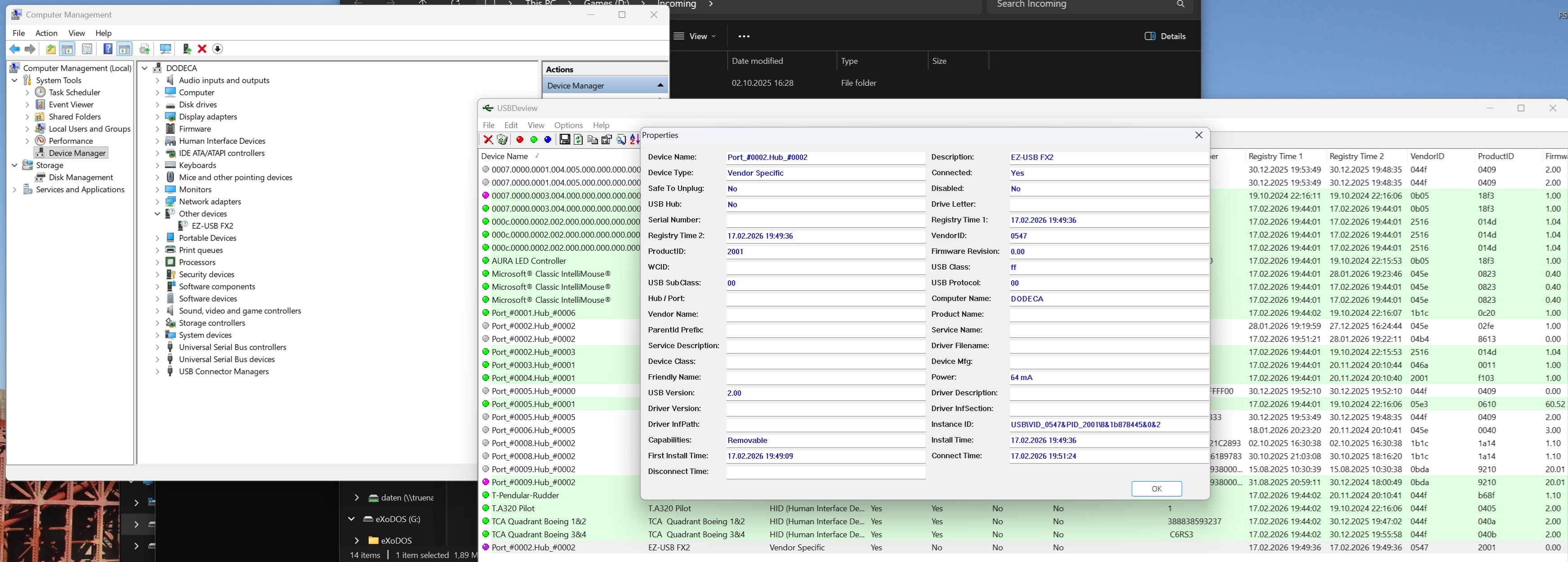Click the green enable device button
The width and height of the screenshot is (1568, 562).
point(534,140)
